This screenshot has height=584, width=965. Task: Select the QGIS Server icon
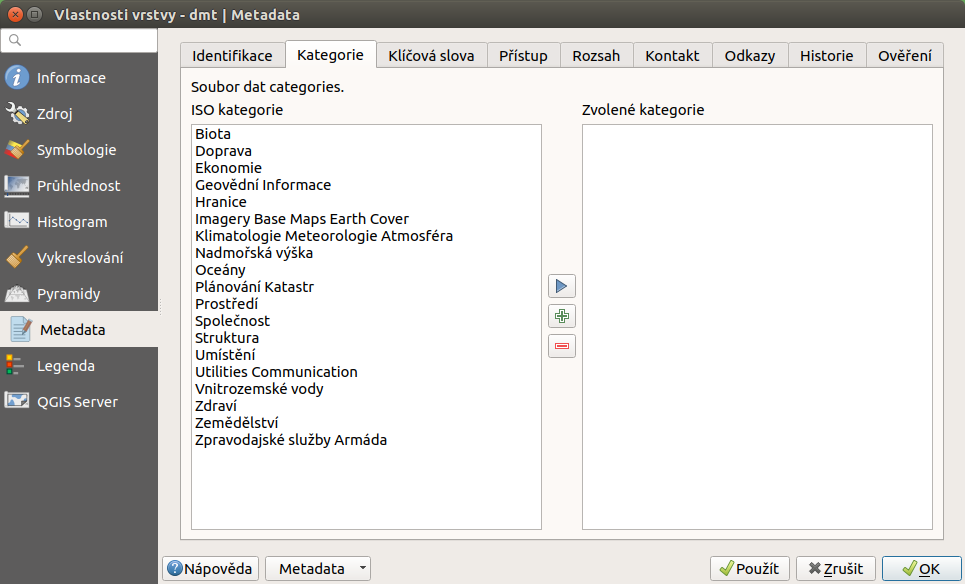tap(17, 401)
